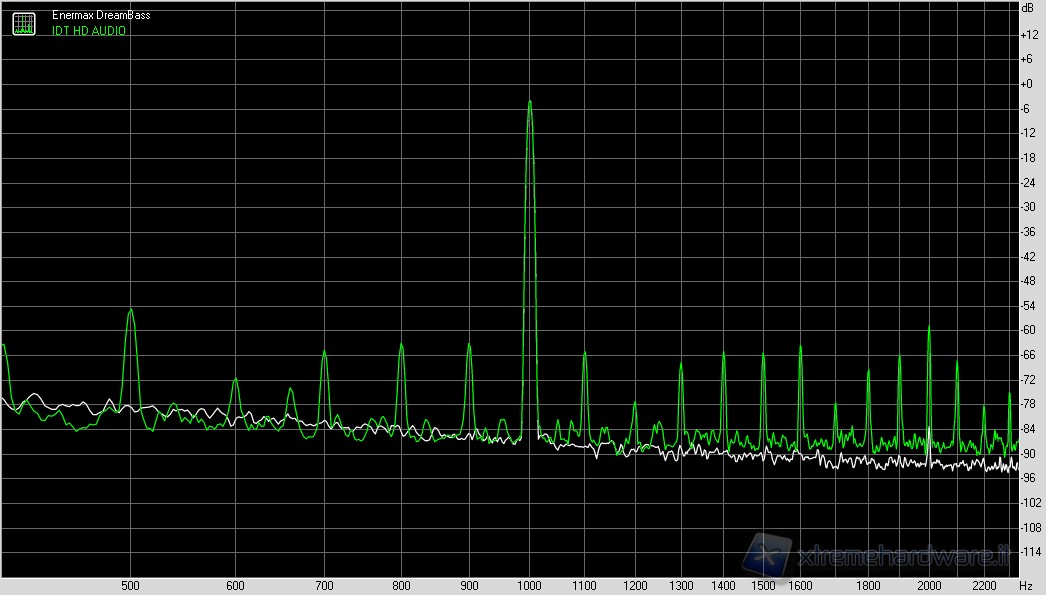Select the IDT HD AUDIO legend label
The width and height of the screenshot is (1046, 595).
click(x=89, y=31)
